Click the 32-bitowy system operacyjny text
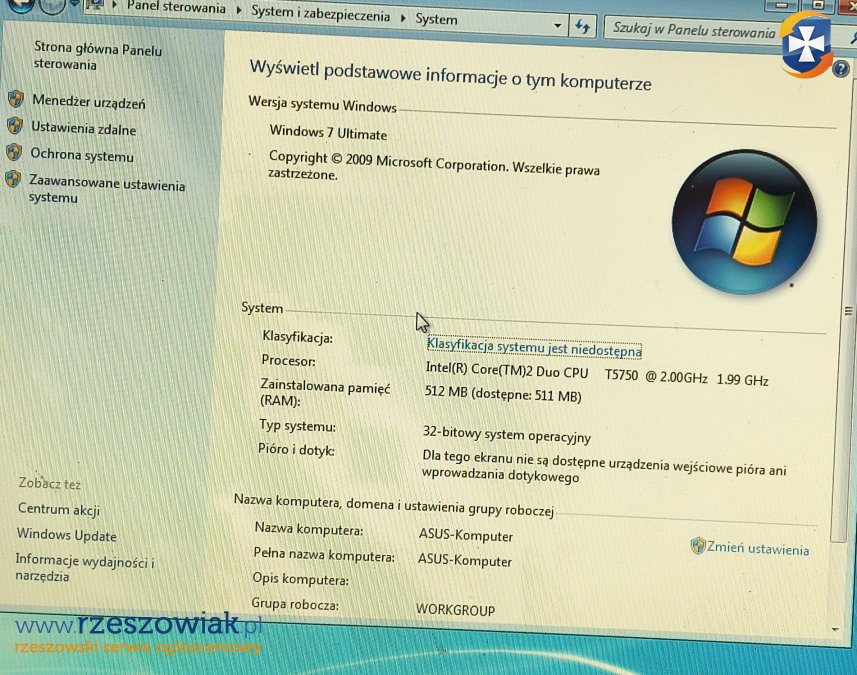This screenshot has width=857, height=675. 507,435
